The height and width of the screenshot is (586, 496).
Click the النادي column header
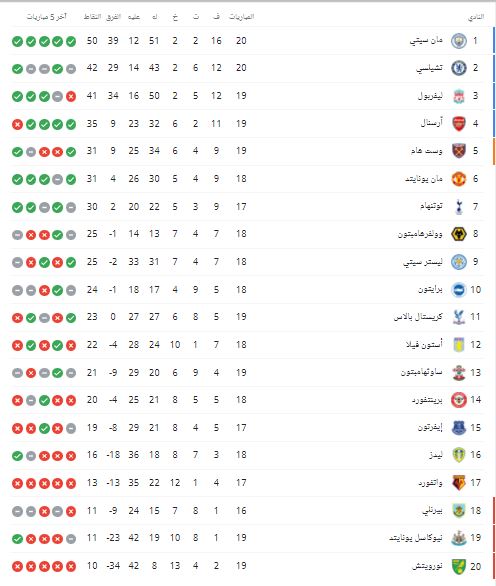(x=476, y=17)
